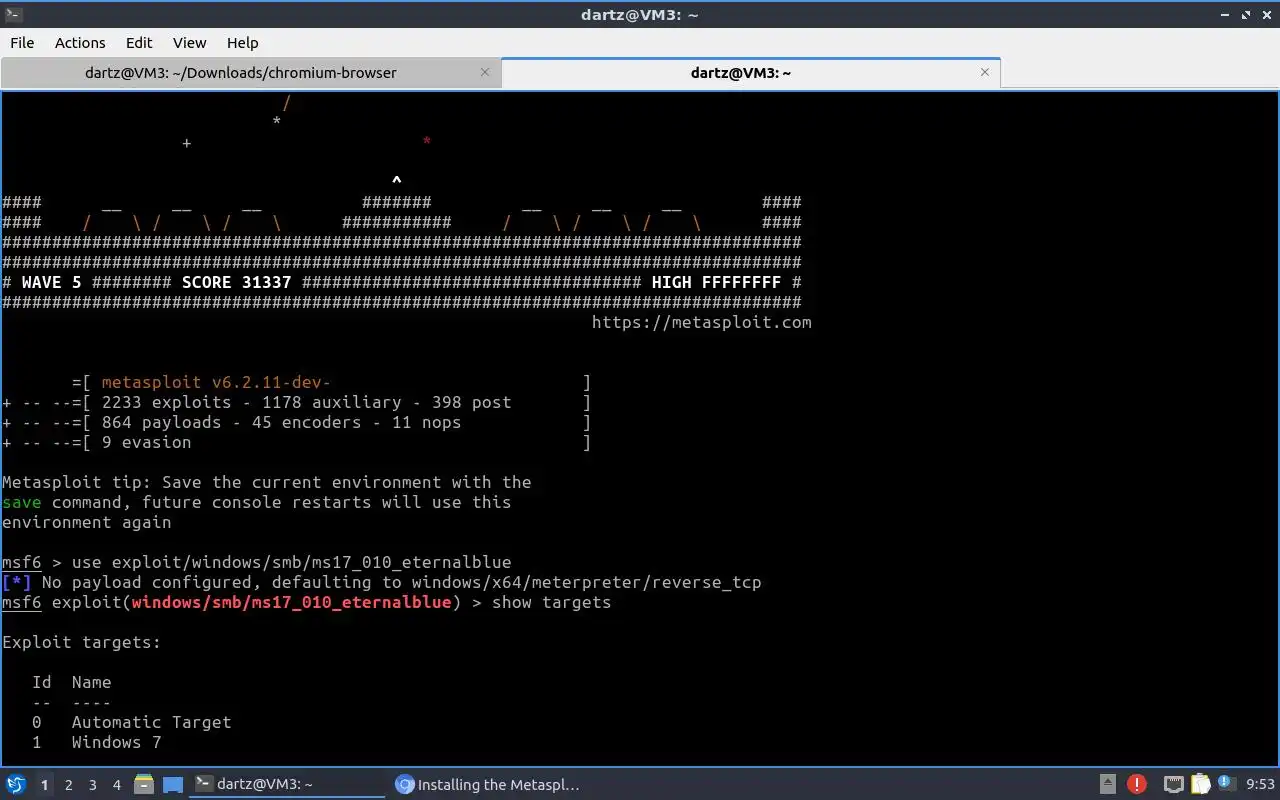
Task: Click the https://metasploit.com link text
Action: pos(701,322)
